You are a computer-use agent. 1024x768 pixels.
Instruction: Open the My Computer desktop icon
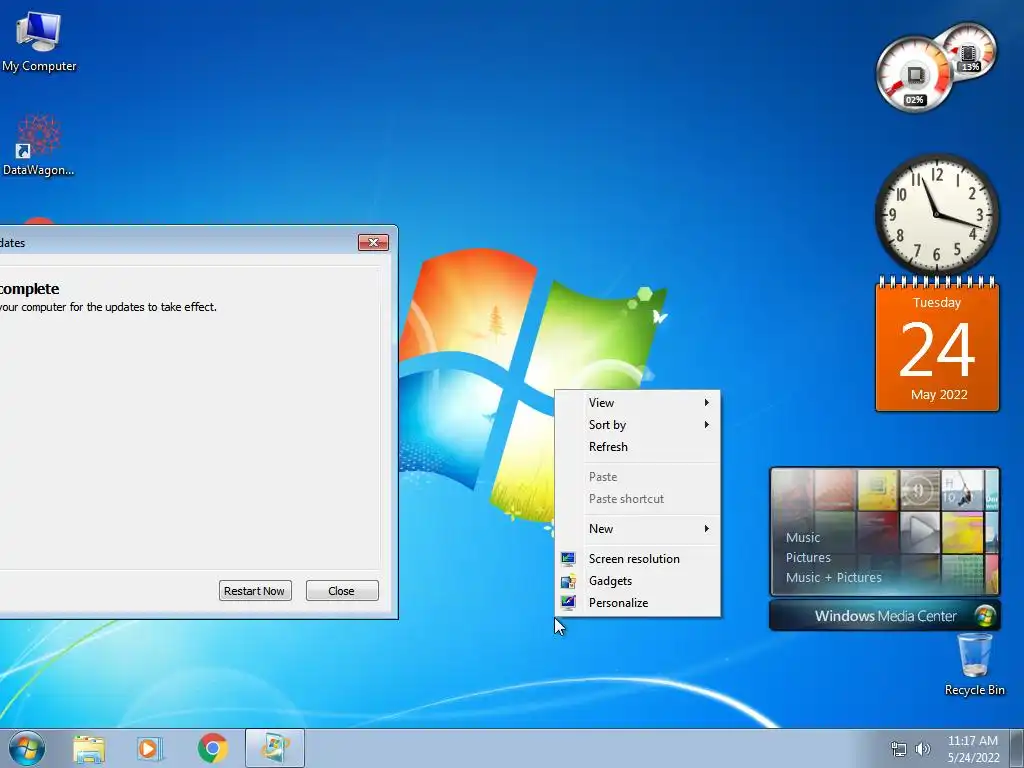click(39, 40)
